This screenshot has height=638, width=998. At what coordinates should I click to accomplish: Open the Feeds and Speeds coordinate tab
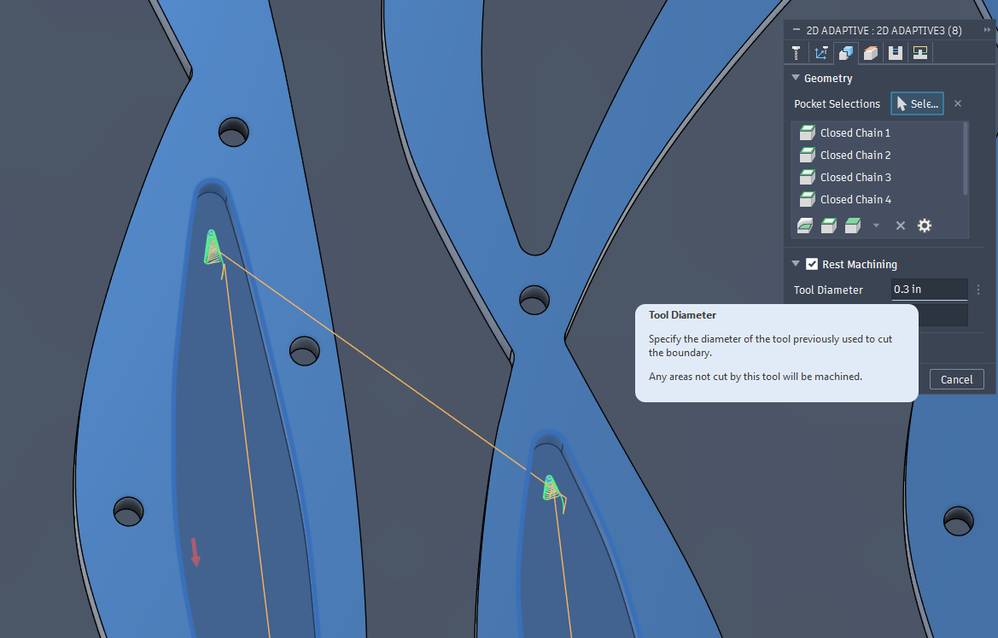click(821, 53)
